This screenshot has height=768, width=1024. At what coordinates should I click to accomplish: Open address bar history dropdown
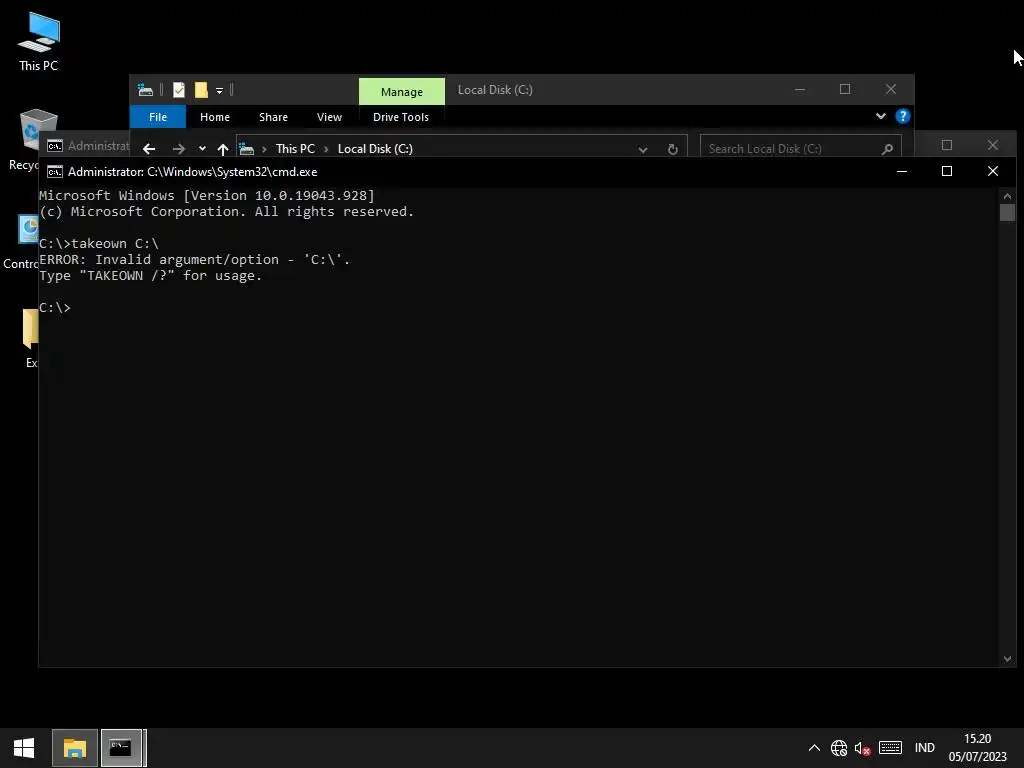coord(643,150)
